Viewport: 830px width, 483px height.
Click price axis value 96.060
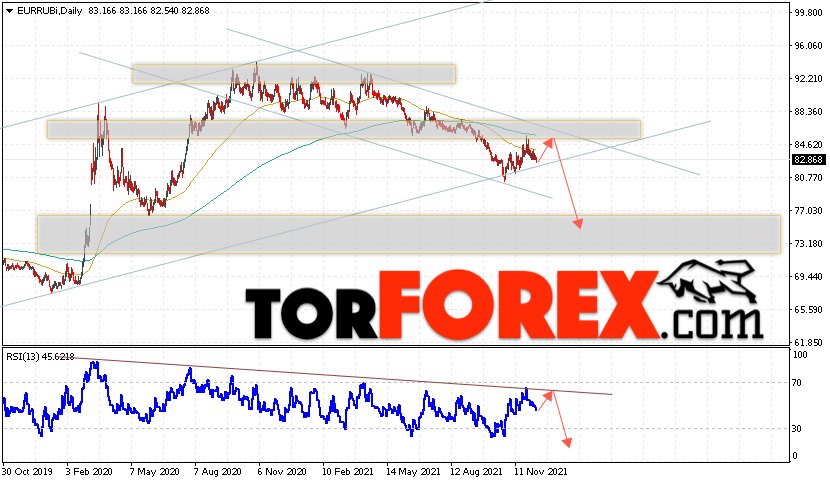click(x=808, y=46)
